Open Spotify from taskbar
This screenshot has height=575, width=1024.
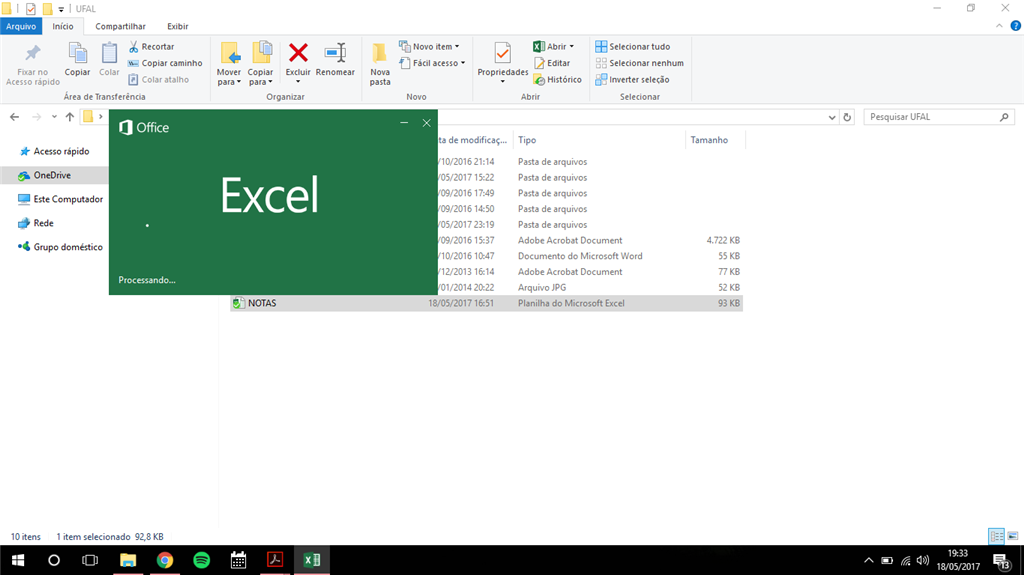(x=201, y=560)
